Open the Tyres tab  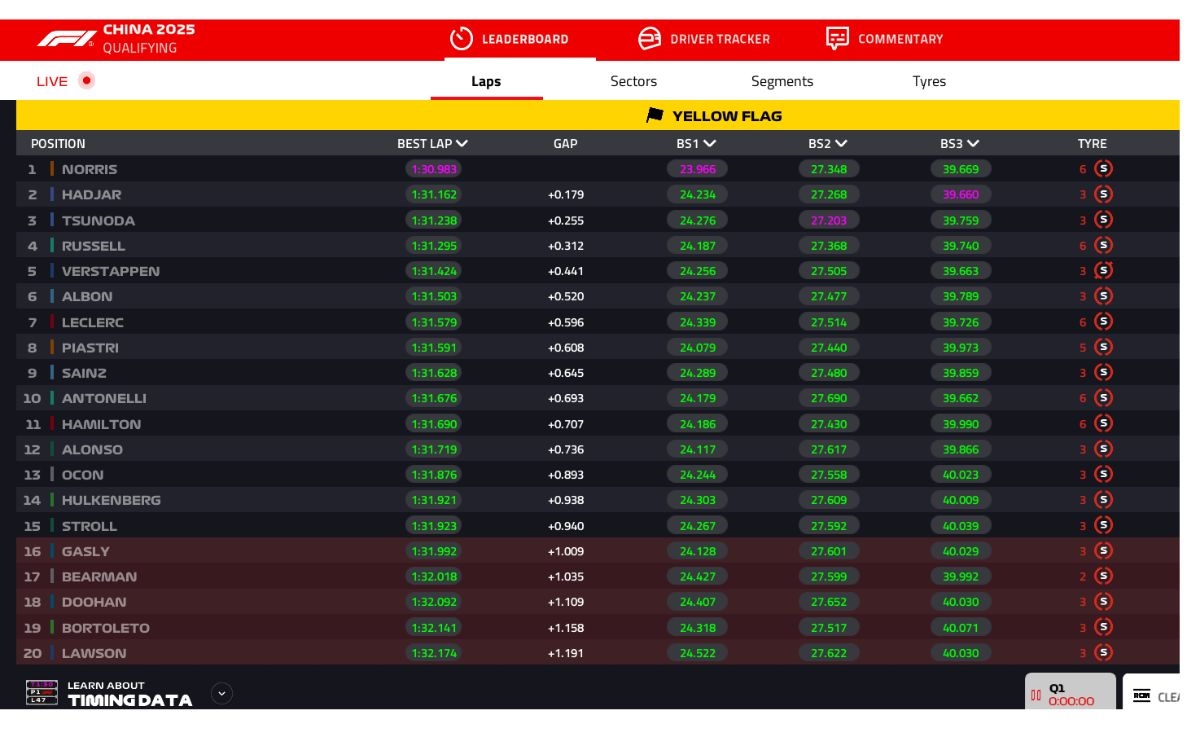[x=928, y=81]
